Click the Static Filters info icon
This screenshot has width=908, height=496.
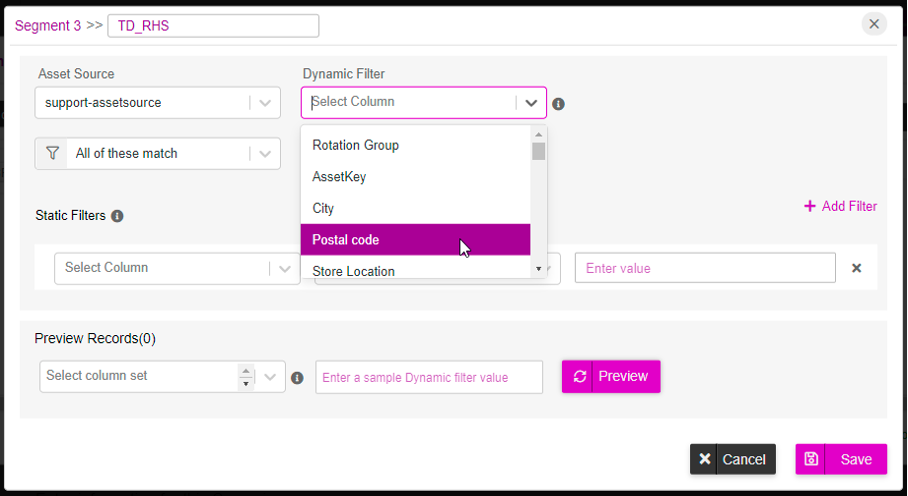click(117, 216)
